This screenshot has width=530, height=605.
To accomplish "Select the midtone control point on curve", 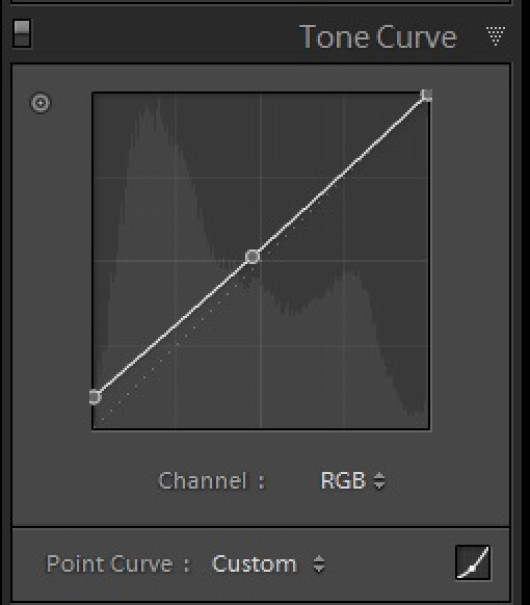I will (x=253, y=257).
